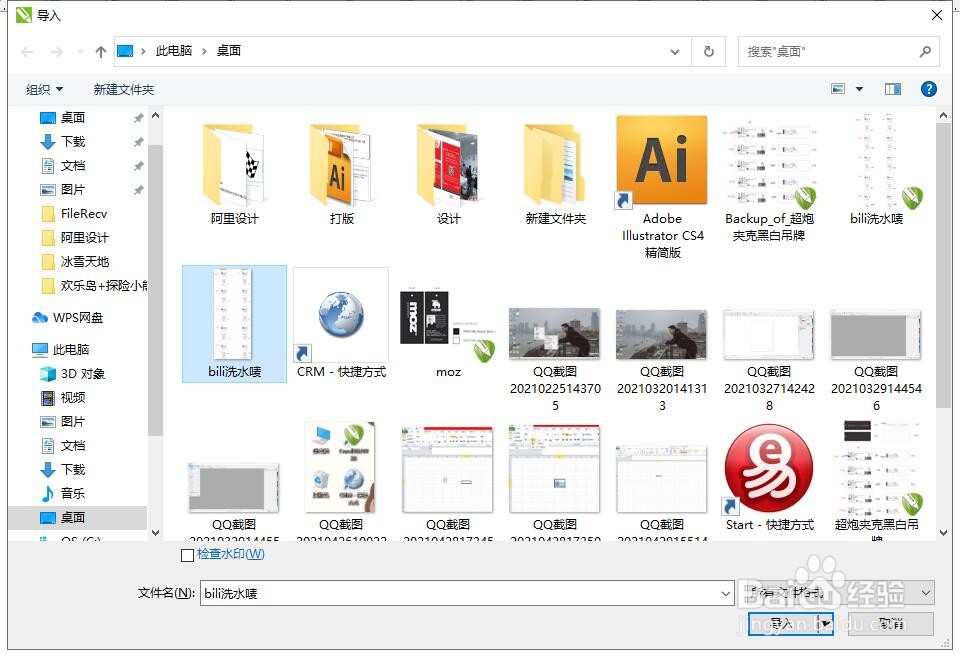Viewport: 960px width, 657px height.
Task: Refresh the folder view
Action: point(709,51)
